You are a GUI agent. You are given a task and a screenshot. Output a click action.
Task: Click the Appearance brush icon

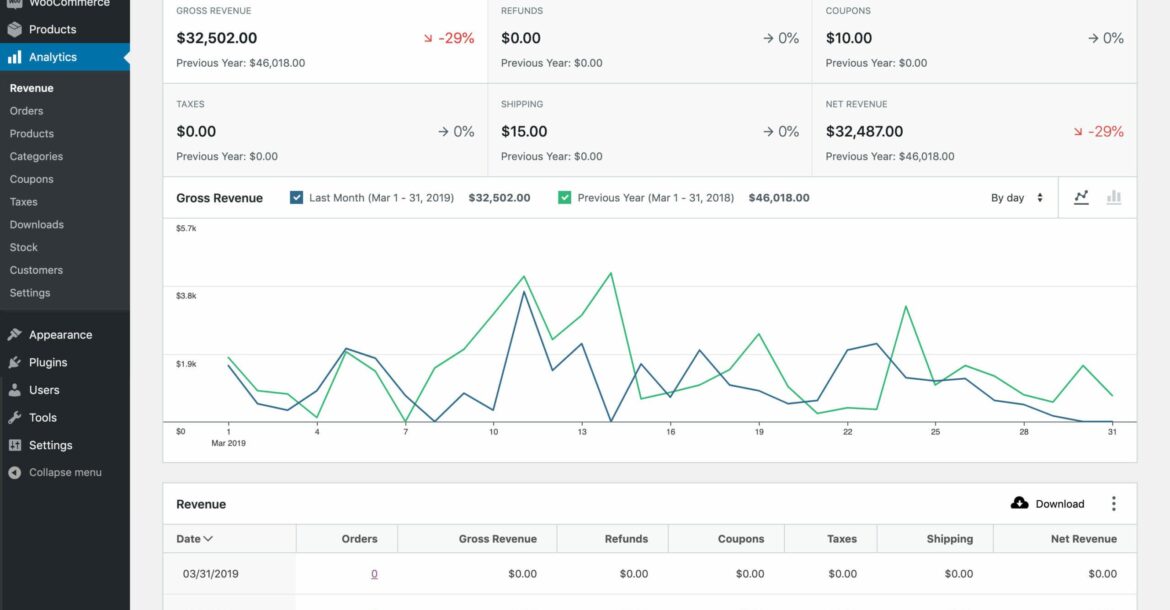coord(14,334)
